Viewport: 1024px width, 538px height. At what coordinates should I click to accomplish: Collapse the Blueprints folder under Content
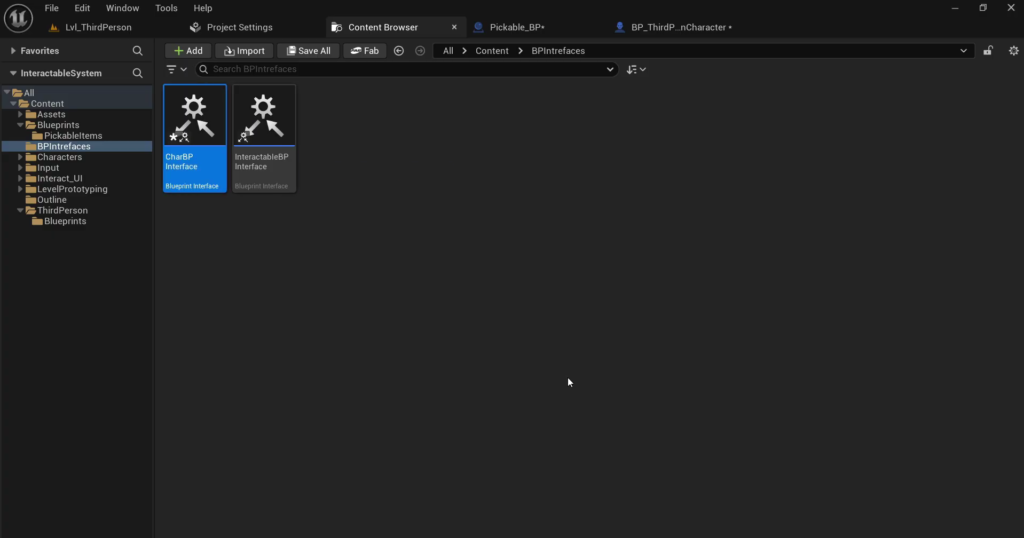pyautogui.click(x=20, y=125)
